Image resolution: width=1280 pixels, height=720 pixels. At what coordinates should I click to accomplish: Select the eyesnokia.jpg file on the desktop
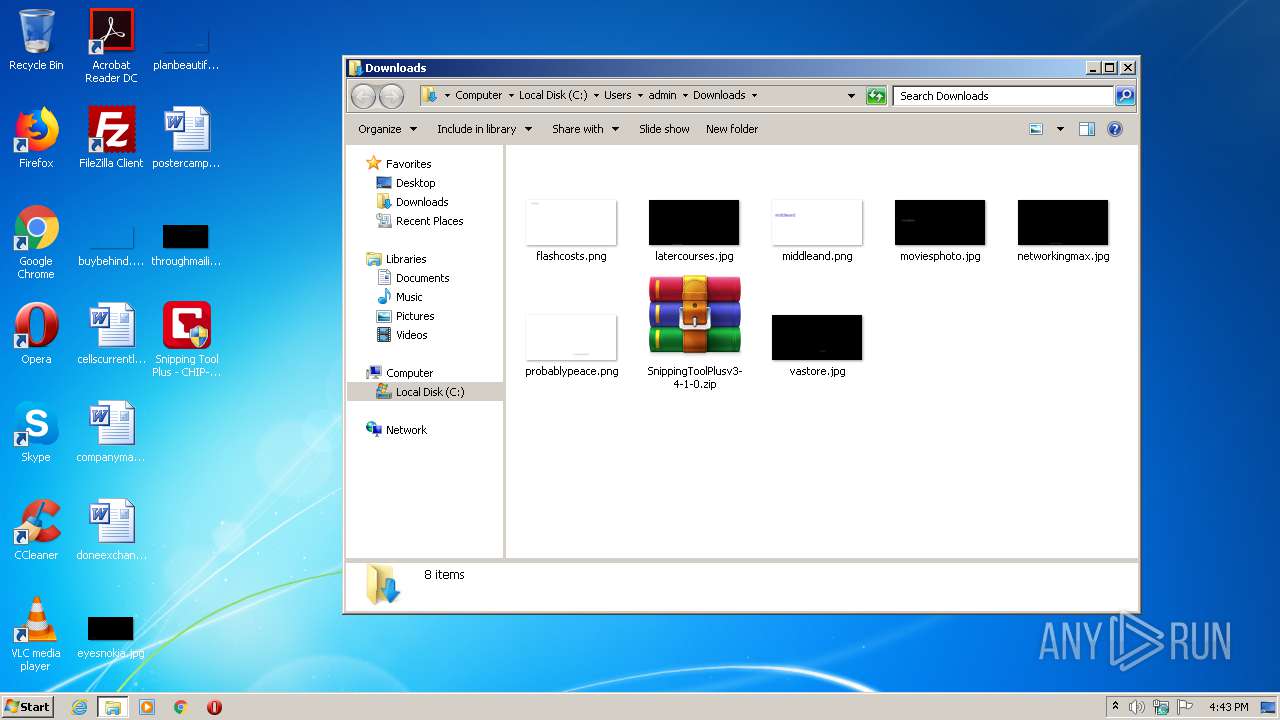coord(111,637)
